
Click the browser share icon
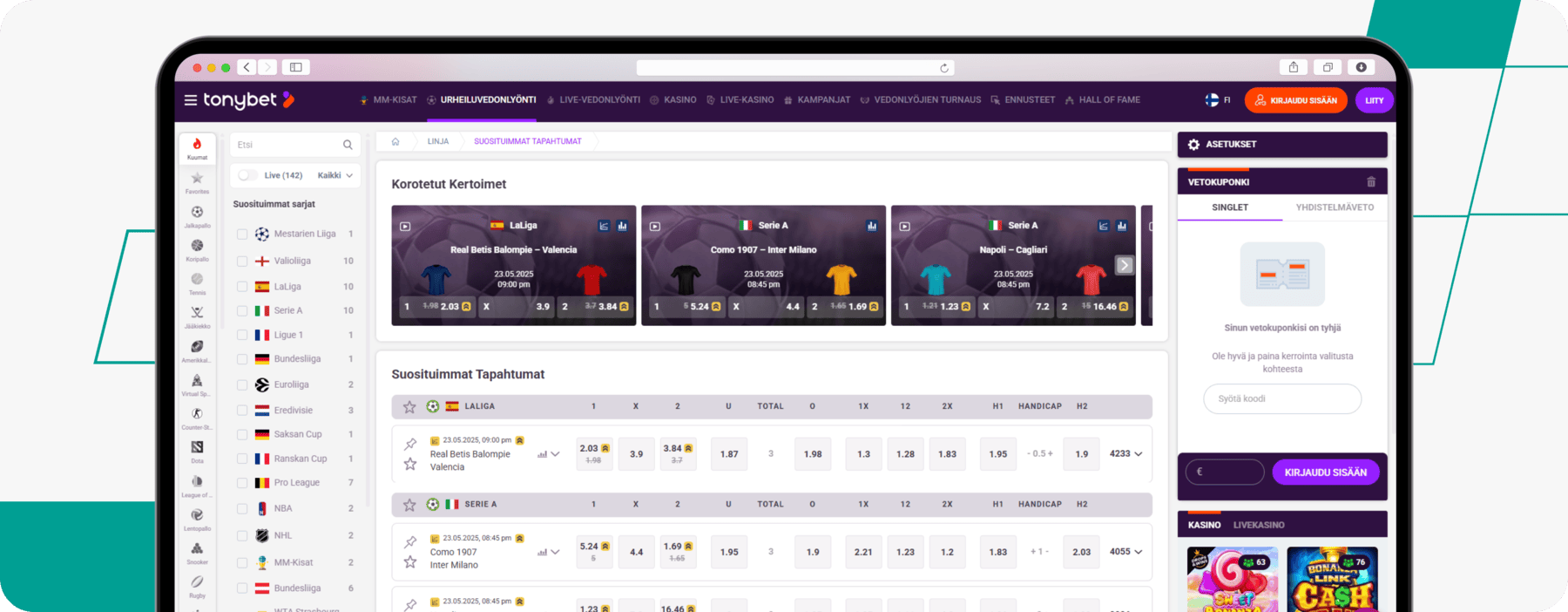click(x=1294, y=67)
